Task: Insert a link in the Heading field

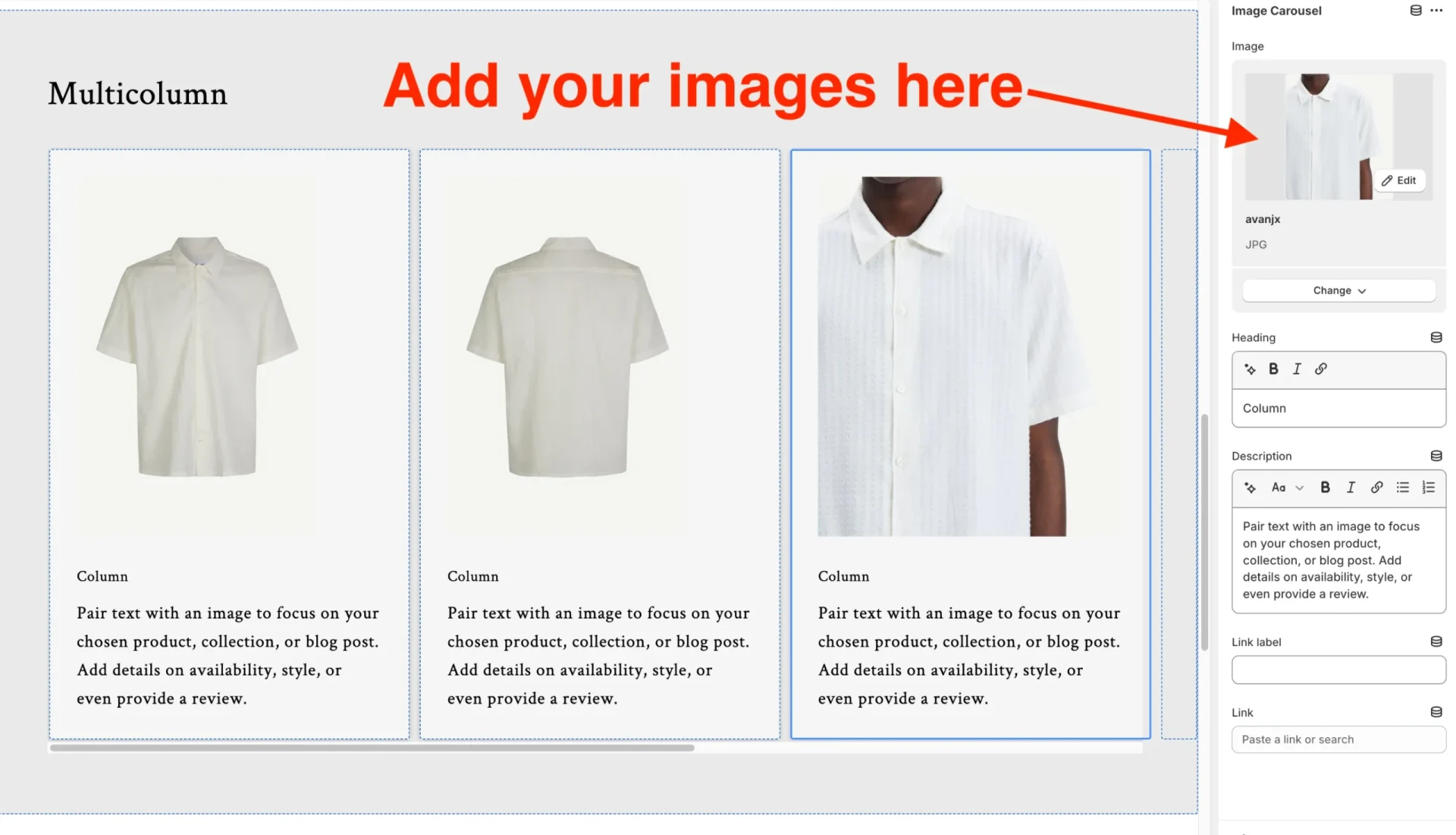Action: [1320, 369]
